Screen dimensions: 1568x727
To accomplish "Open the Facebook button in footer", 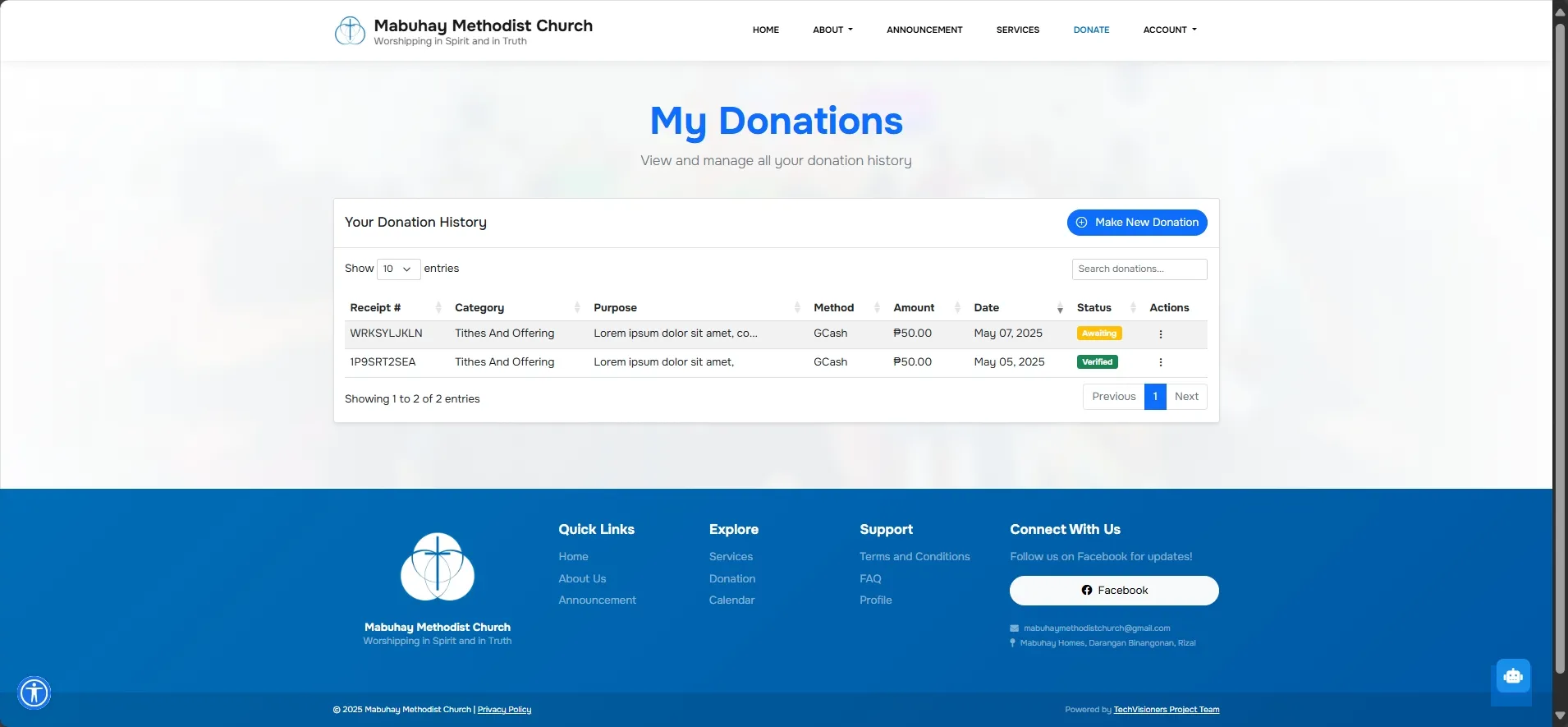I will 1114,591.
